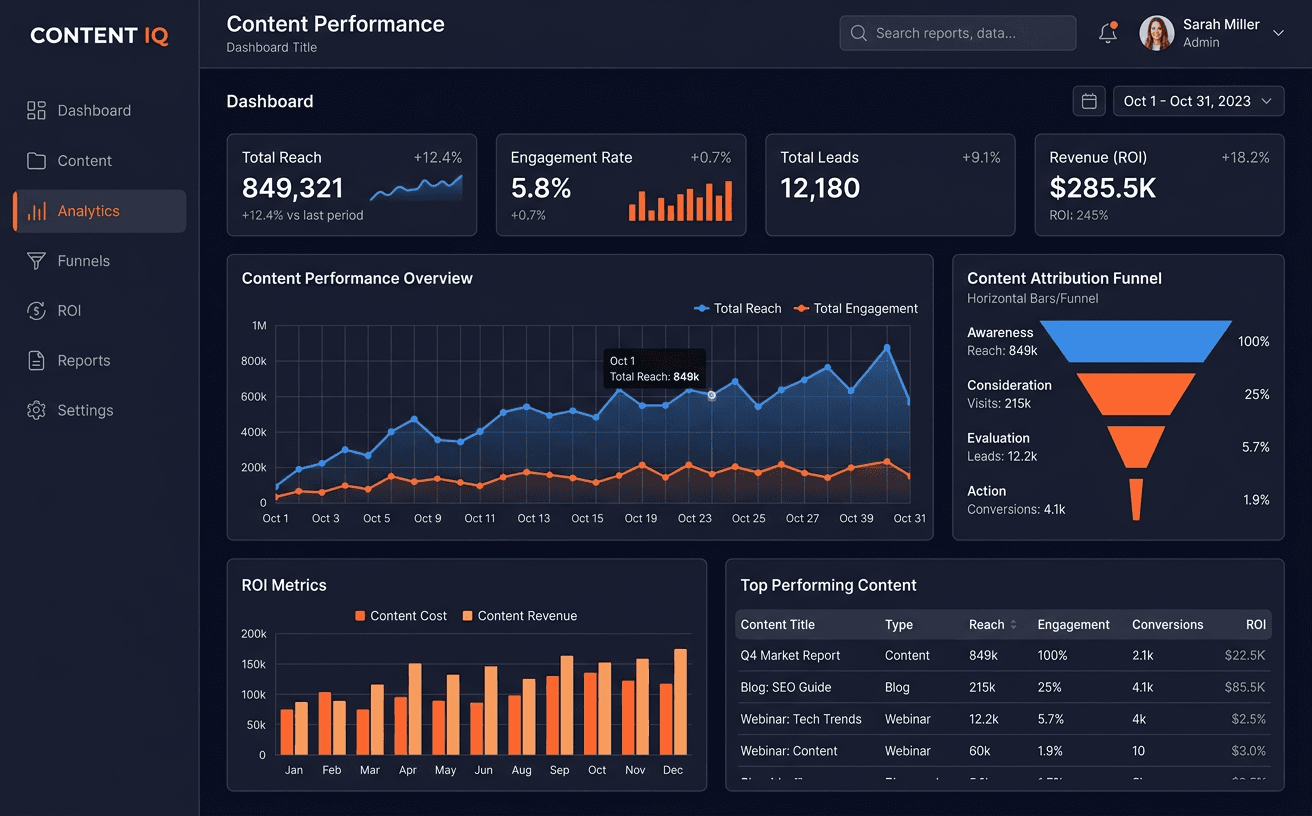Open the Content section
Image resolution: width=1312 pixels, height=816 pixels.
99,161
